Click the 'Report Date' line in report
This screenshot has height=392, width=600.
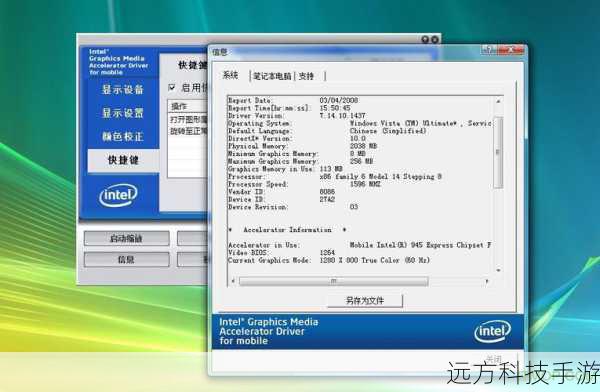tap(293, 100)
